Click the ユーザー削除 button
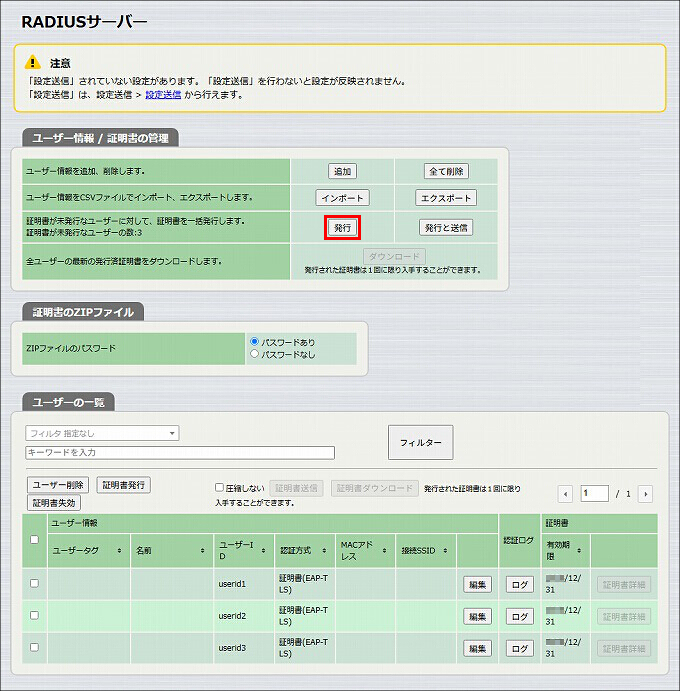This screenshot has width=680, height=691. point(58,485)
